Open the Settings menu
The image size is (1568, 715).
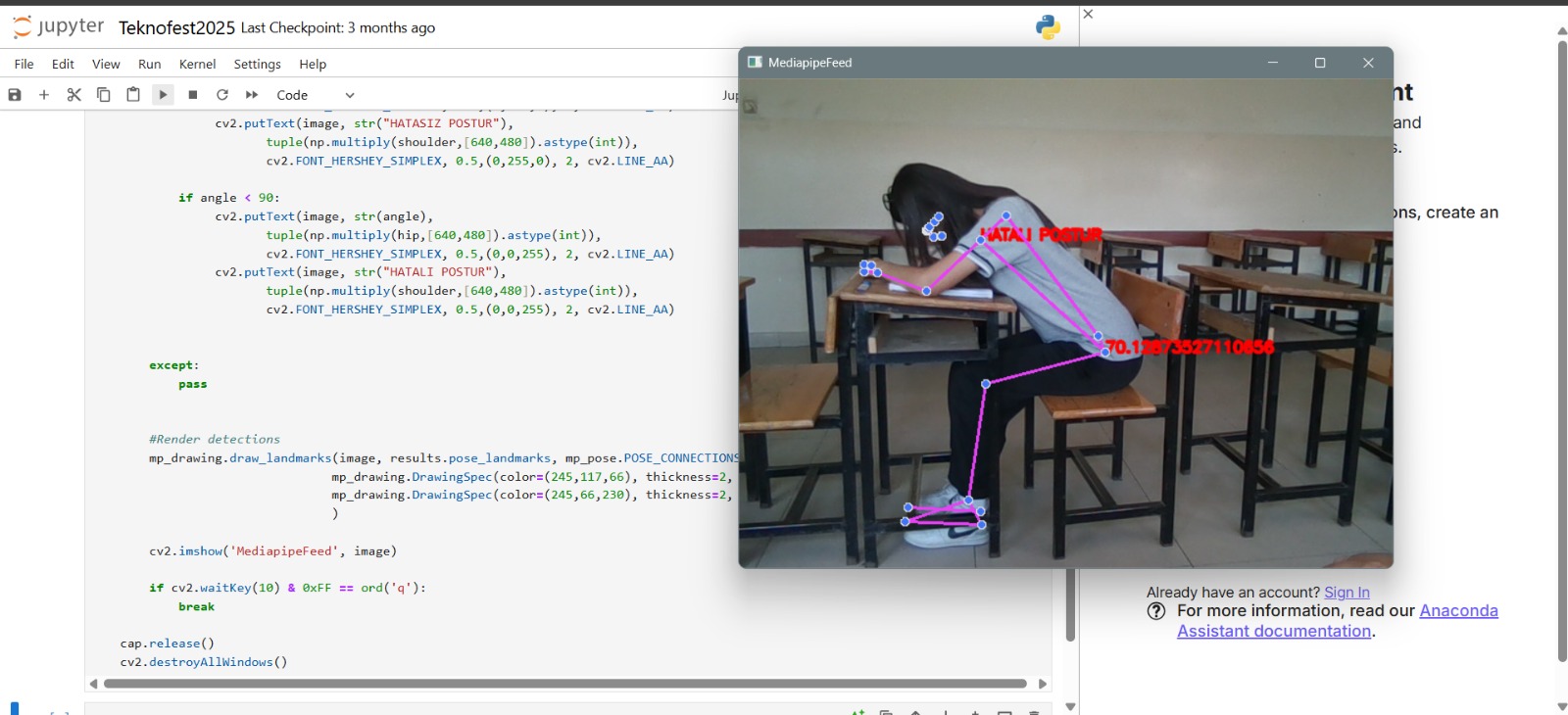pyautogui.click(x=257, y=64)
